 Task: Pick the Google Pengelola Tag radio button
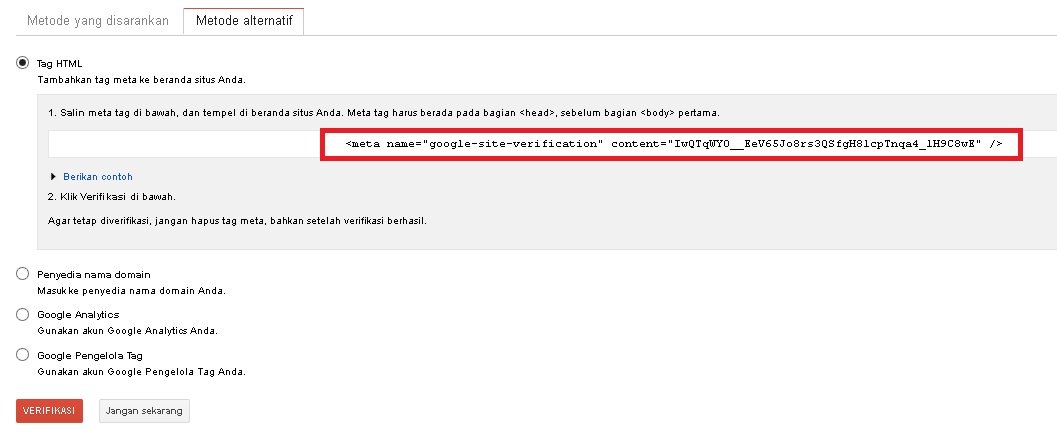[23, 354]
